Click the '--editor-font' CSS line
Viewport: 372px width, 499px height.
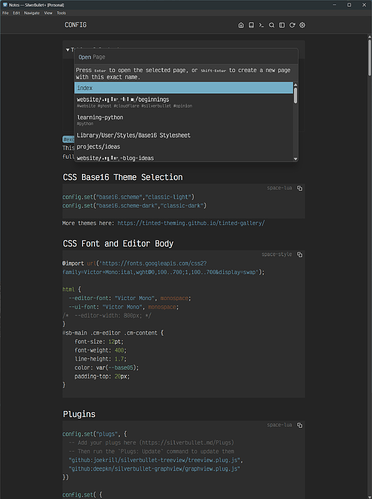tap(130, 298)
